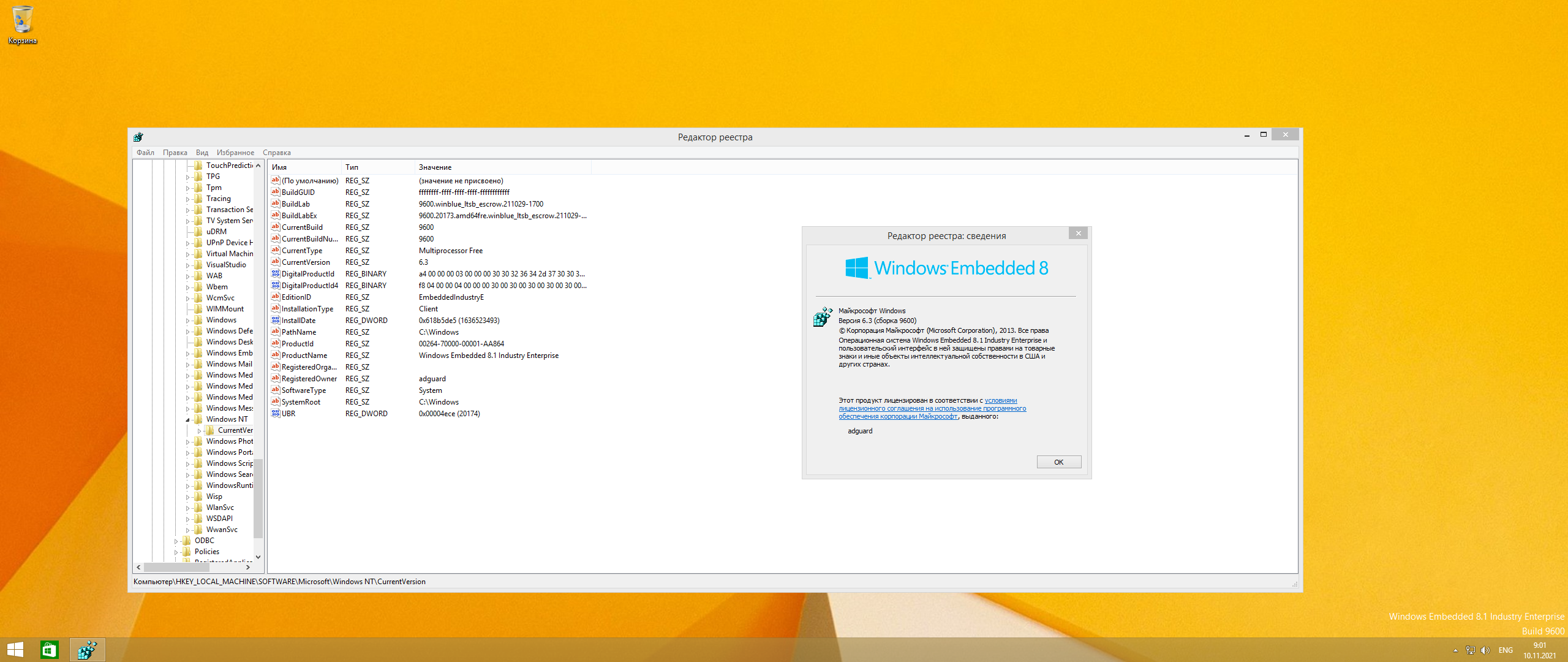Select the InstallationType value name
The height and width of the screenshot is (662, 1568).
coord(307,309)
